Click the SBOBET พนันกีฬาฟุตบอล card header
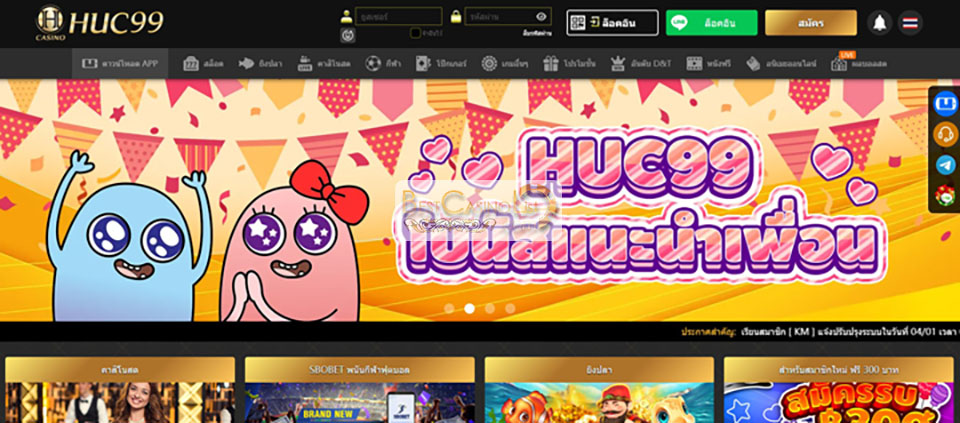 tap(359, 370)
